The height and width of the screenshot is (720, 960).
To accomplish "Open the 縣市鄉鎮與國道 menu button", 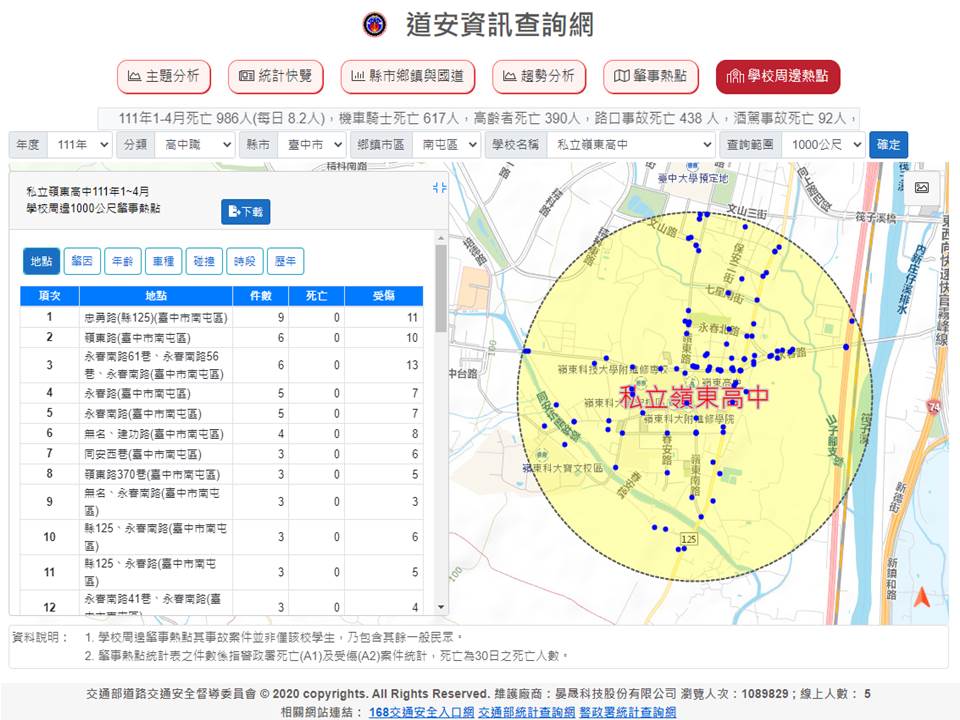I will pyautogui.click(x=408, y=76).
